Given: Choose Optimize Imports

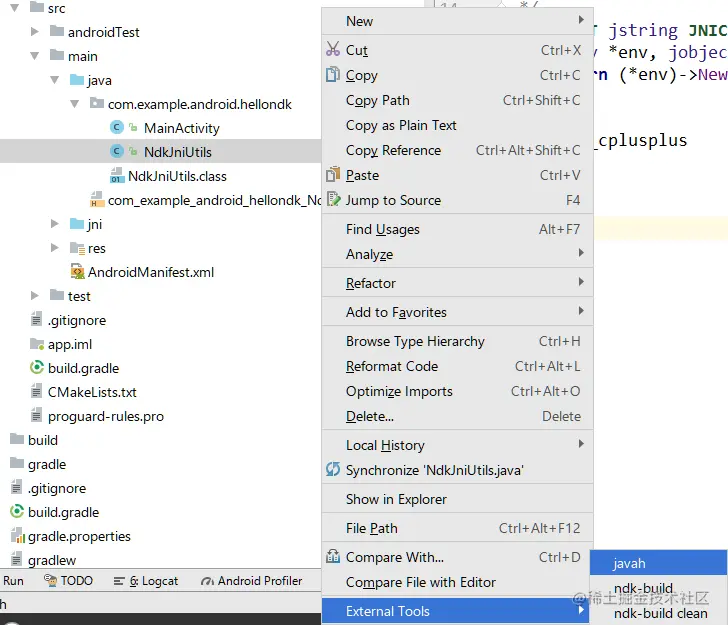Looking at the screenshot, I should coord(457,391).
